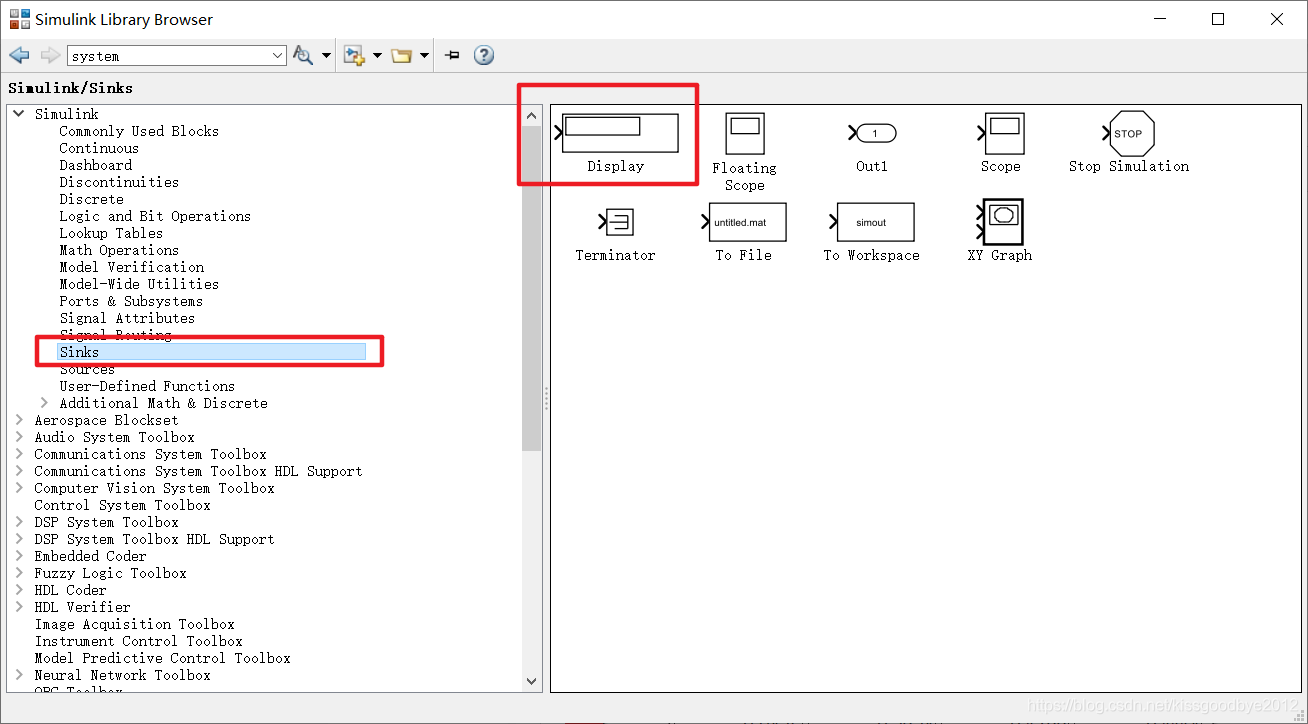Click the Simulink Library Browser title icon
The height and width of the screenshot is (724, 1308).
[19, 19]
